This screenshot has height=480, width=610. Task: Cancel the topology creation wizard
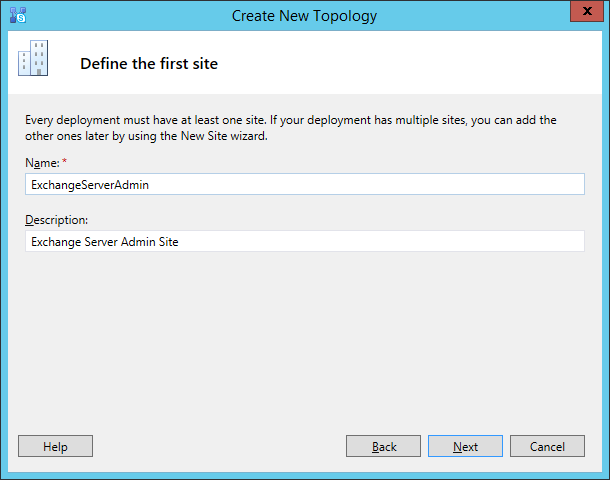547,446
